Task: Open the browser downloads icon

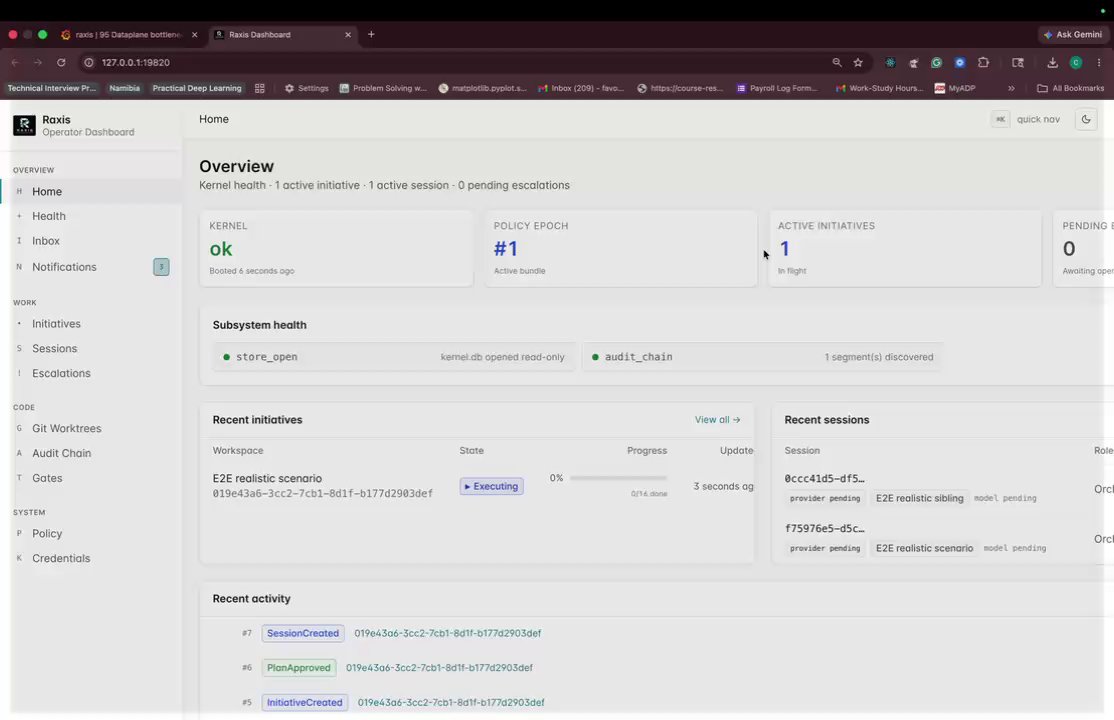Action: 1052,63
